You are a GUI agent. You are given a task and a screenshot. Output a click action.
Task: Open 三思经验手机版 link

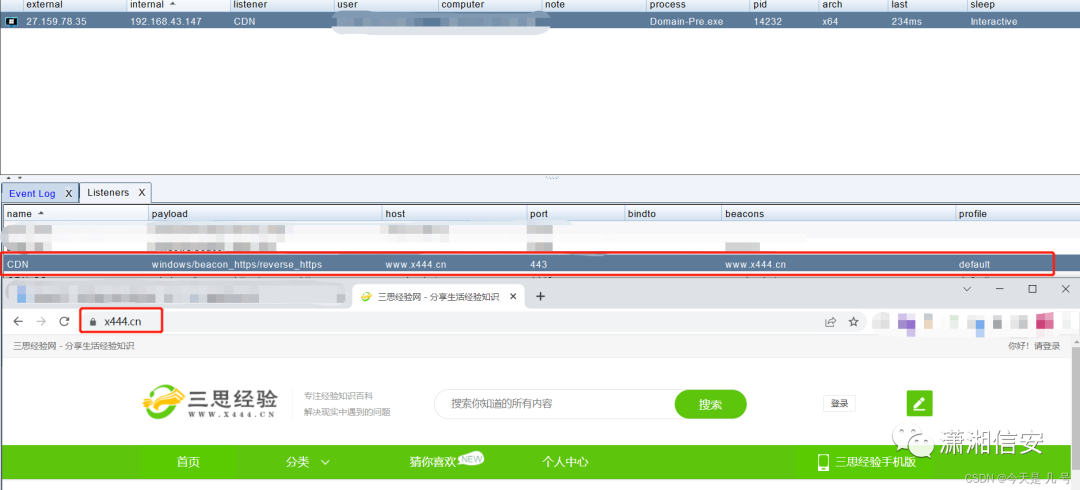866,462
